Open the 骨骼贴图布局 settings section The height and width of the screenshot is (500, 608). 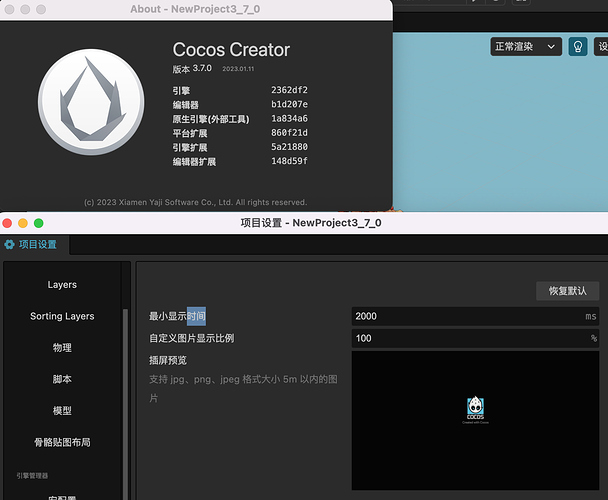tap(62, 442)
